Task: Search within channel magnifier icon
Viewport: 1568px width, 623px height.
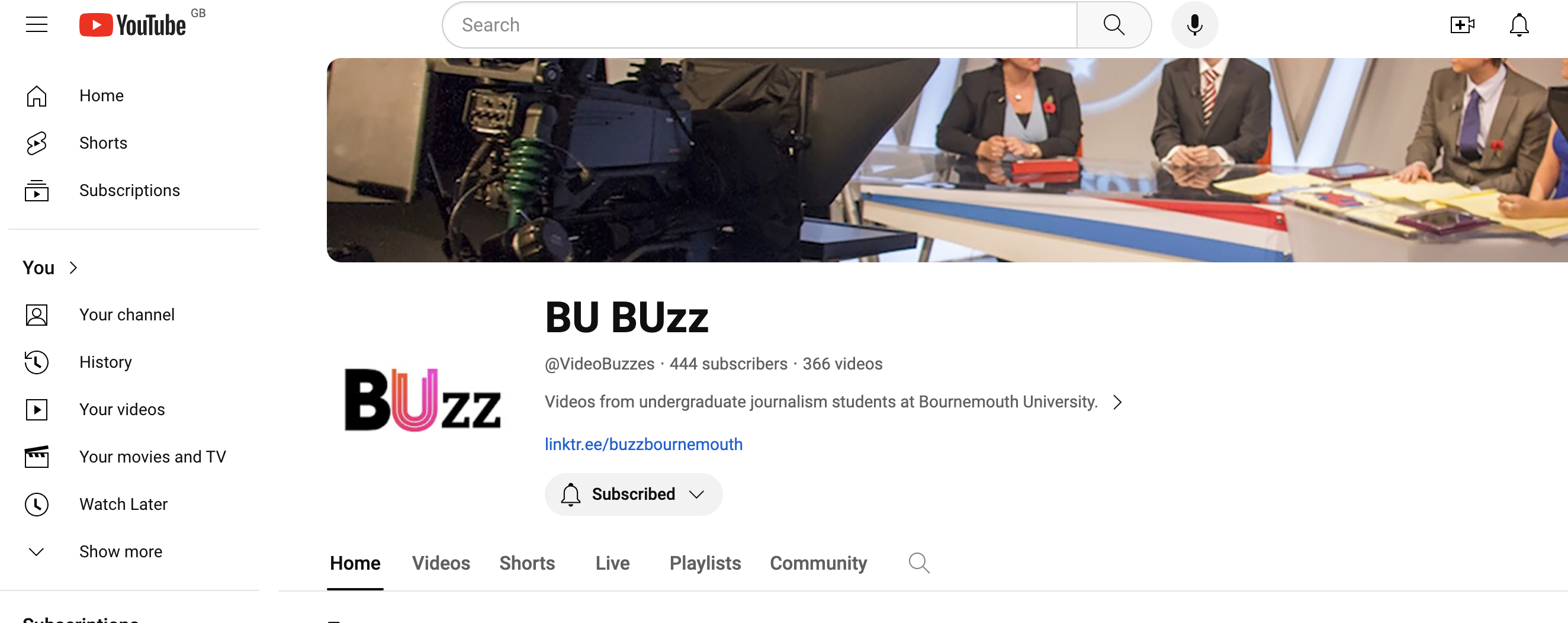Action: pyautogui.click(x=918, y=563)
